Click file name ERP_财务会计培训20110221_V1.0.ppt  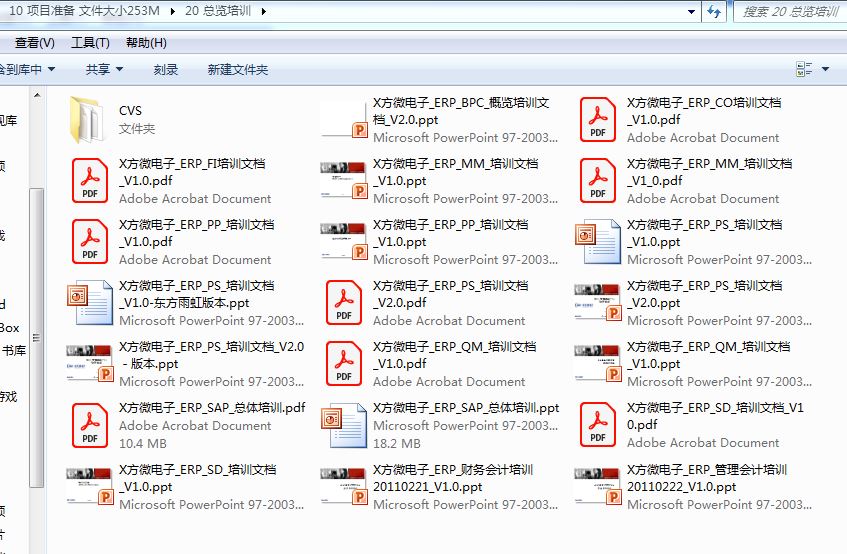tap(453, 478)
